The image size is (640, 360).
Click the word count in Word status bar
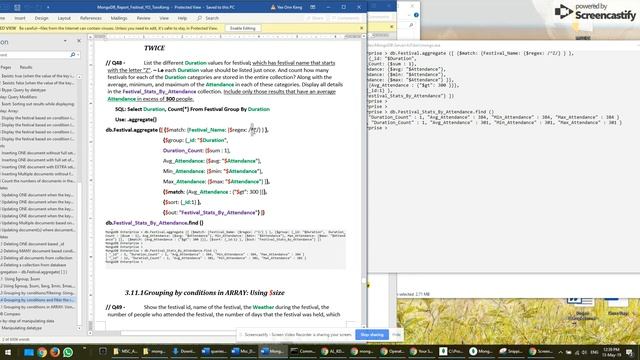click(x=16, y=339)
